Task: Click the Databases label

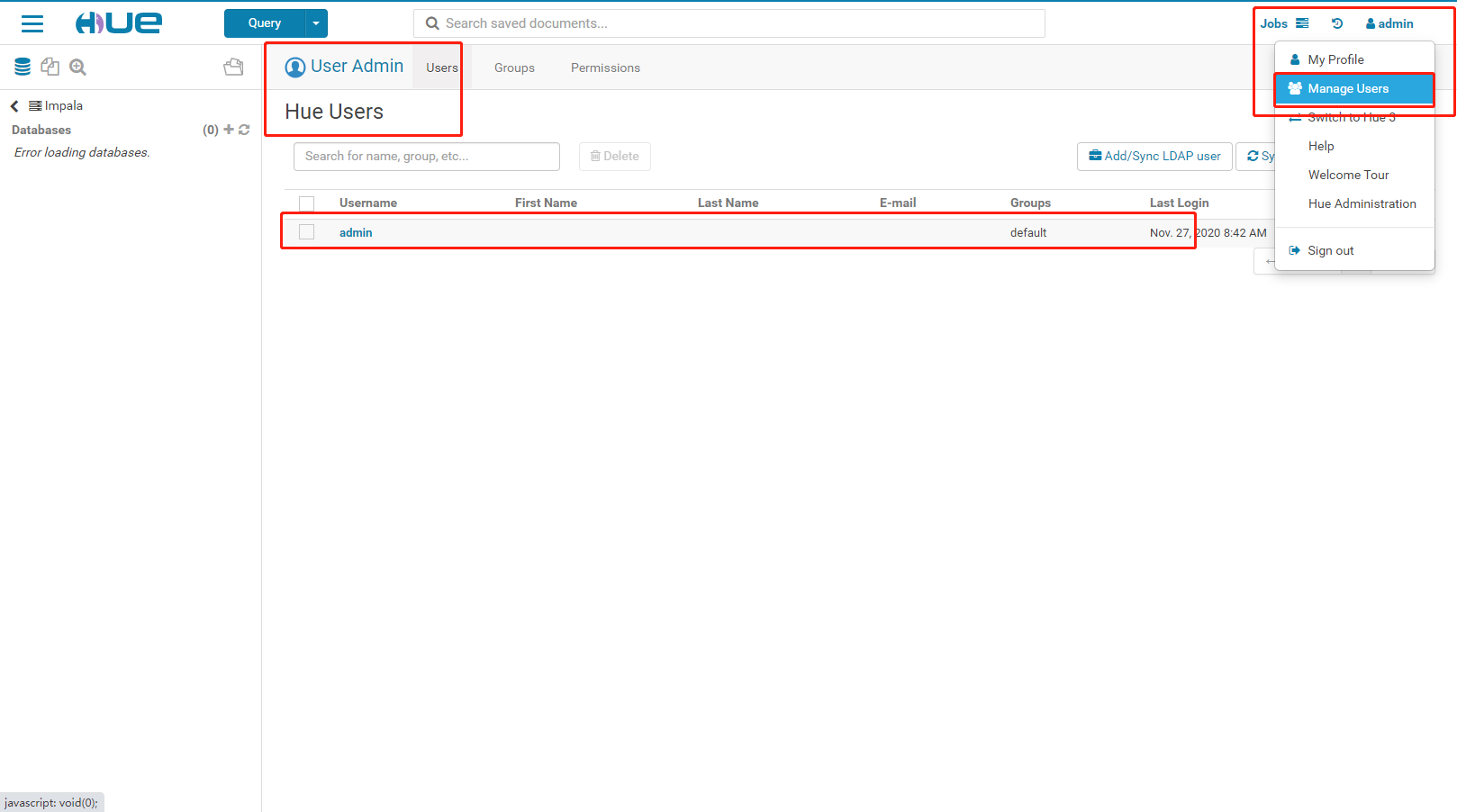Action: pyautogui.click(x=41, y=130)
